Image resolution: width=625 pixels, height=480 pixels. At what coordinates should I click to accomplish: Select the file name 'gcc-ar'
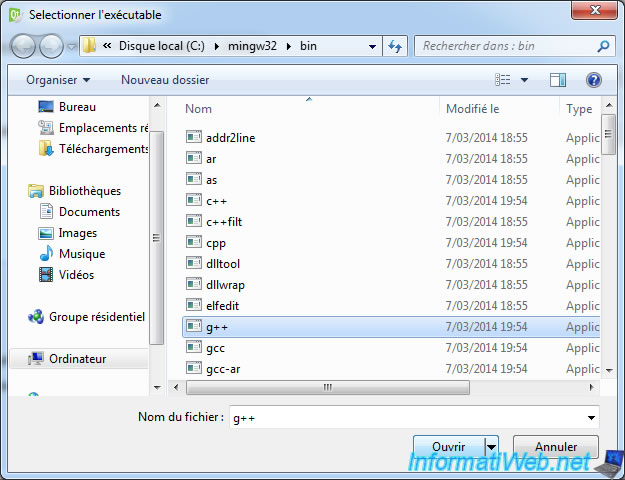click(x=223, y=369)
